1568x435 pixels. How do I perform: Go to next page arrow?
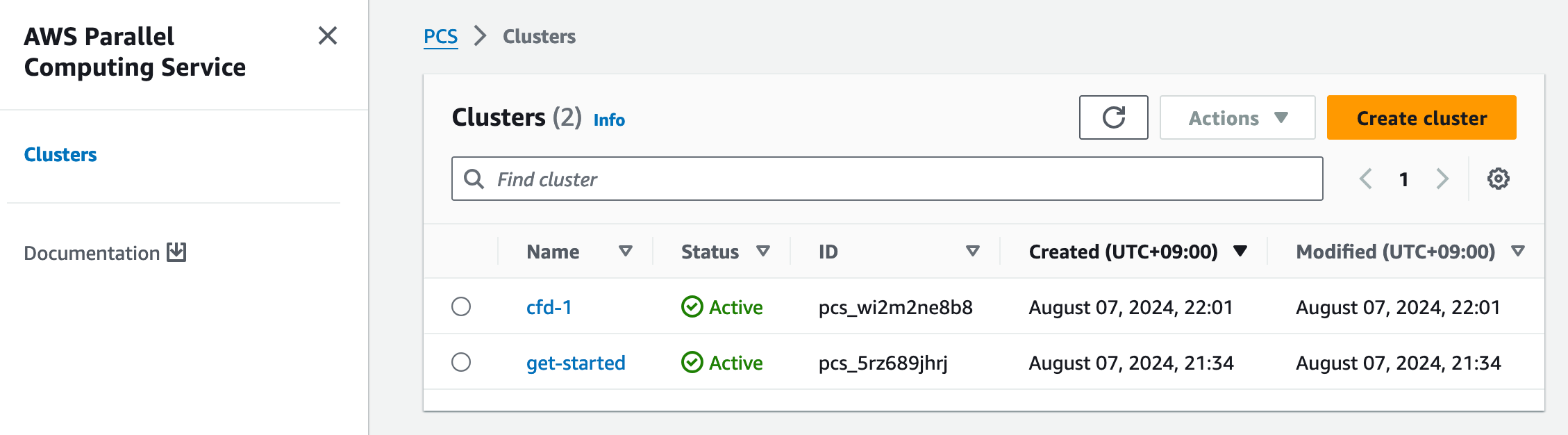[1442, 179]
